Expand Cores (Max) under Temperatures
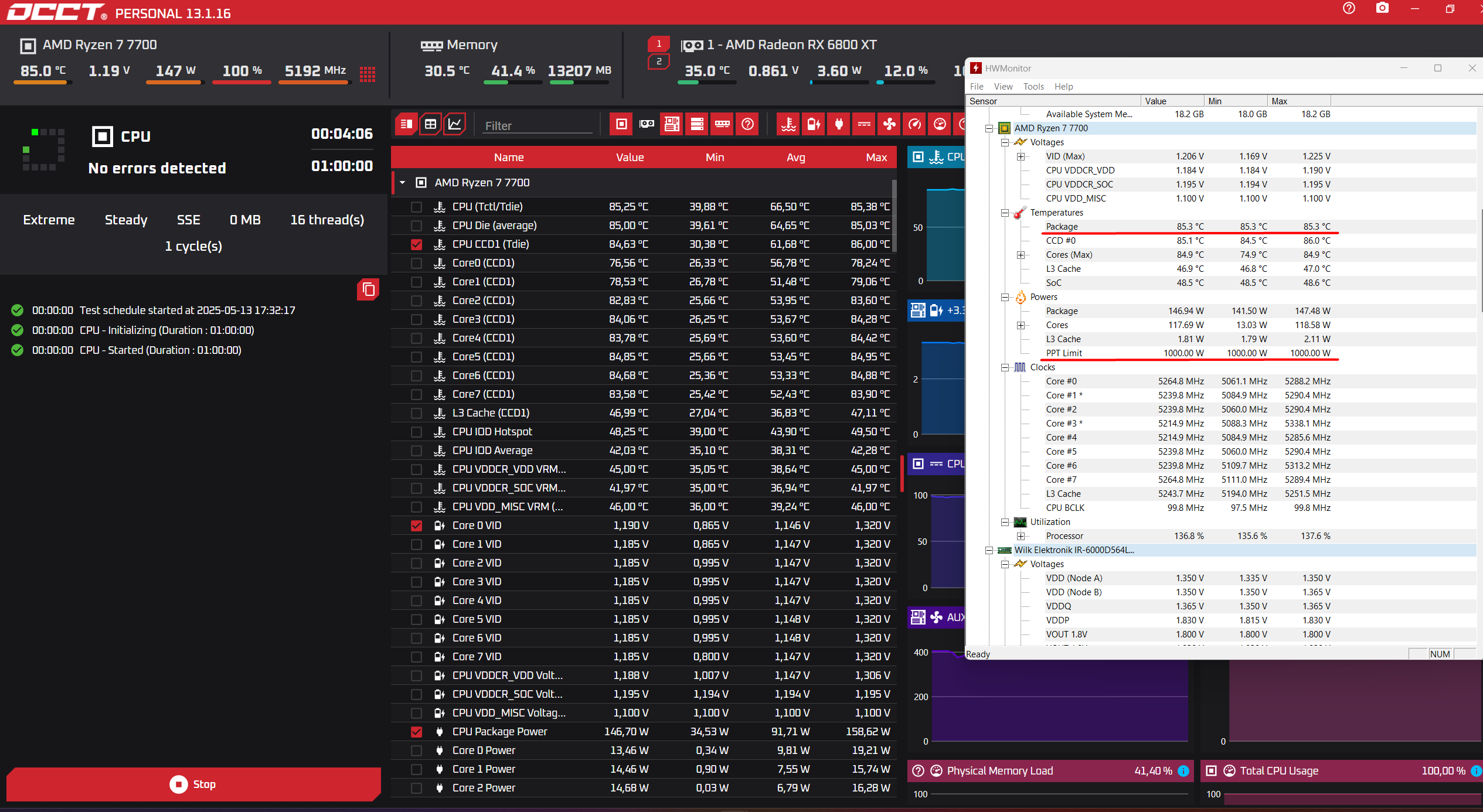 1021,255
